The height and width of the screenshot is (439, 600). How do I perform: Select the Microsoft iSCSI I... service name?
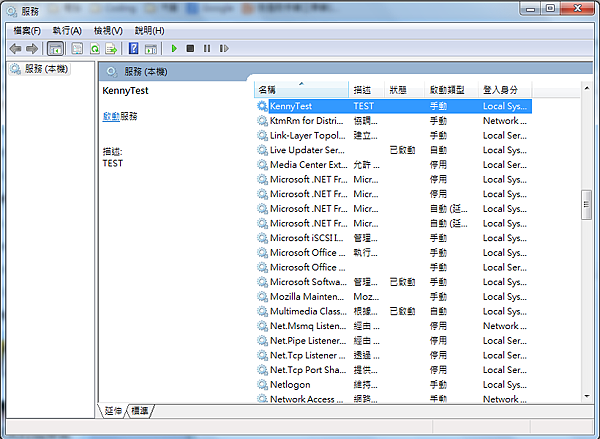pos(307,238)
